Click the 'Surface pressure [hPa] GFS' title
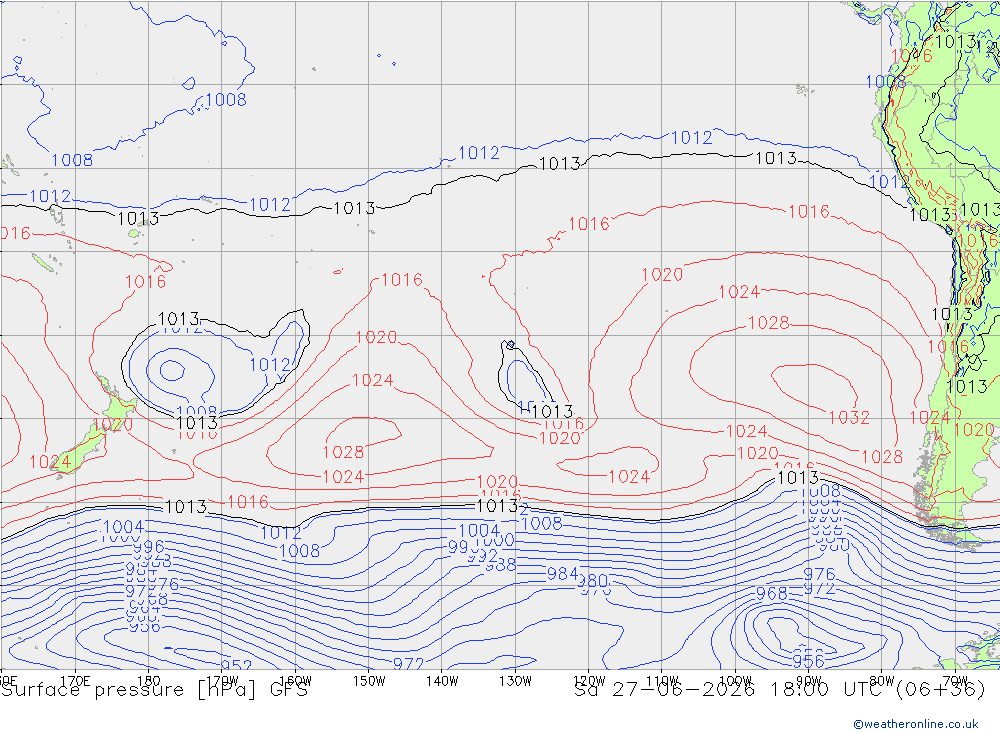Screen dimensions: 1000x733 (x=154, y=690)
